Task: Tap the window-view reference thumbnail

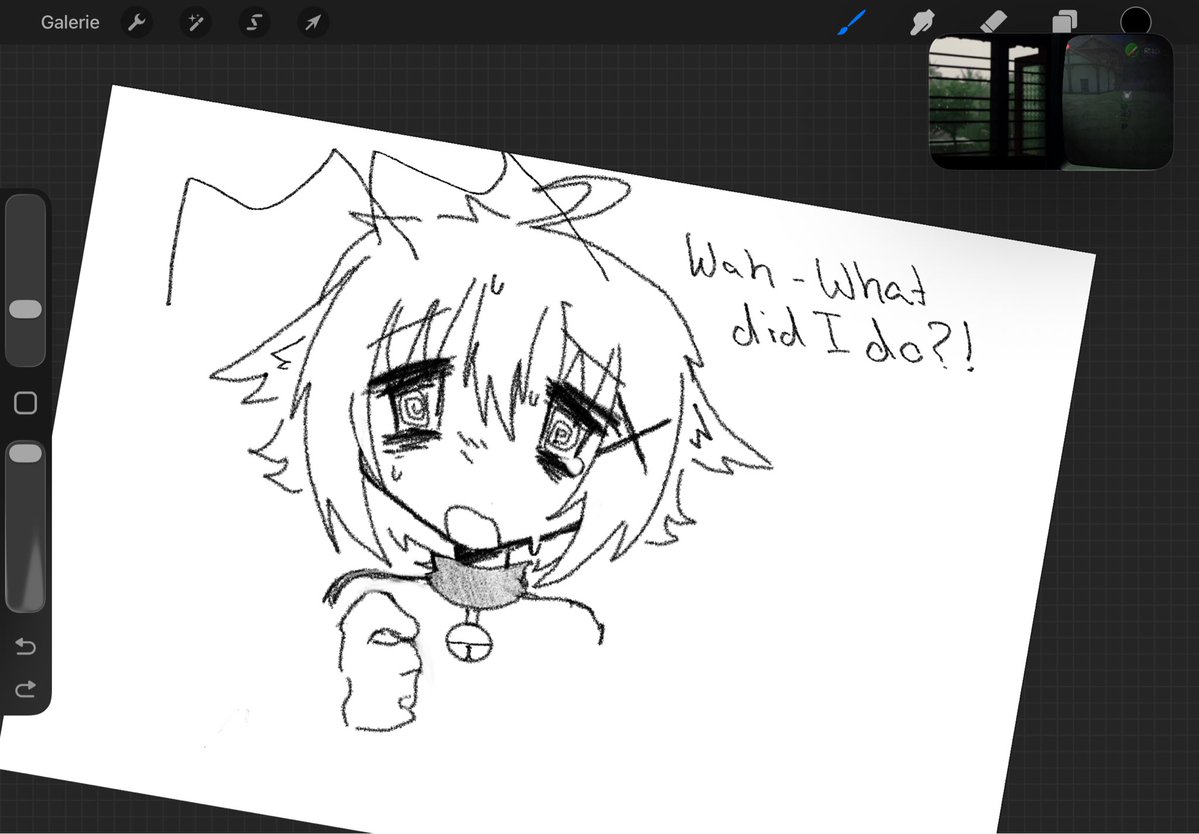Action: [x=996, y=102]
